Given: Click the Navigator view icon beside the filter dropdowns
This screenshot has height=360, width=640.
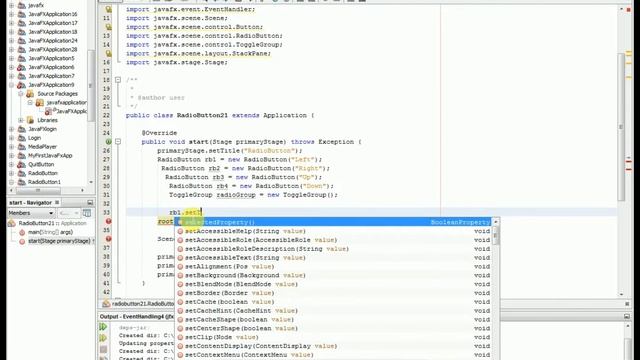Looking at the screenshot, I should pos(87,213).
